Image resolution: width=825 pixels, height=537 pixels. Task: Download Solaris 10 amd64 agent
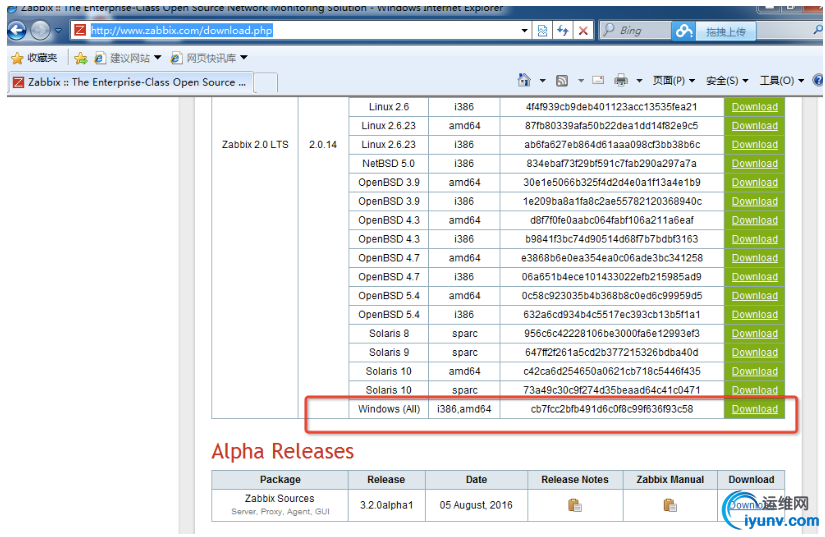point(754,371)
